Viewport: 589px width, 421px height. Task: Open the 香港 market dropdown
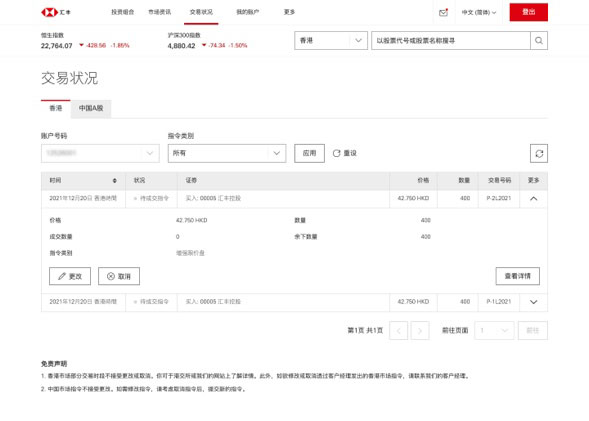coord(331,41)
